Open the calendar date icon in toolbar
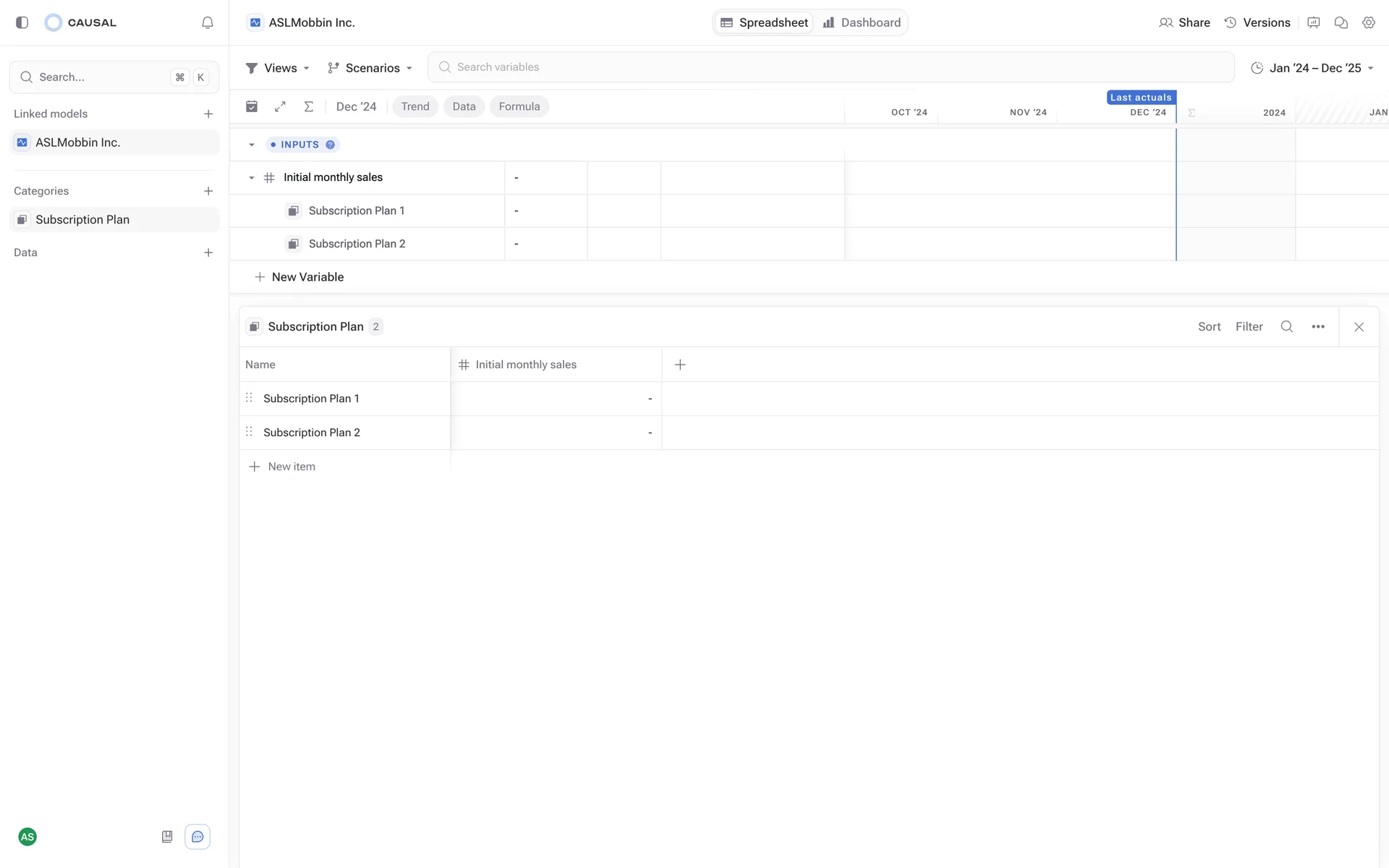Image resolution: width=1389 pixels, height=868 pixels. click(252, 106)
